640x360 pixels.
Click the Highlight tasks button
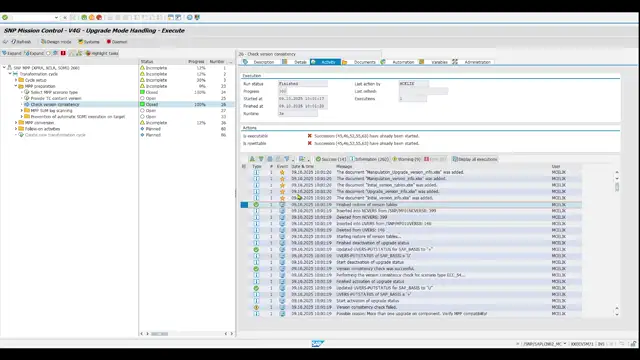[102, 53]
